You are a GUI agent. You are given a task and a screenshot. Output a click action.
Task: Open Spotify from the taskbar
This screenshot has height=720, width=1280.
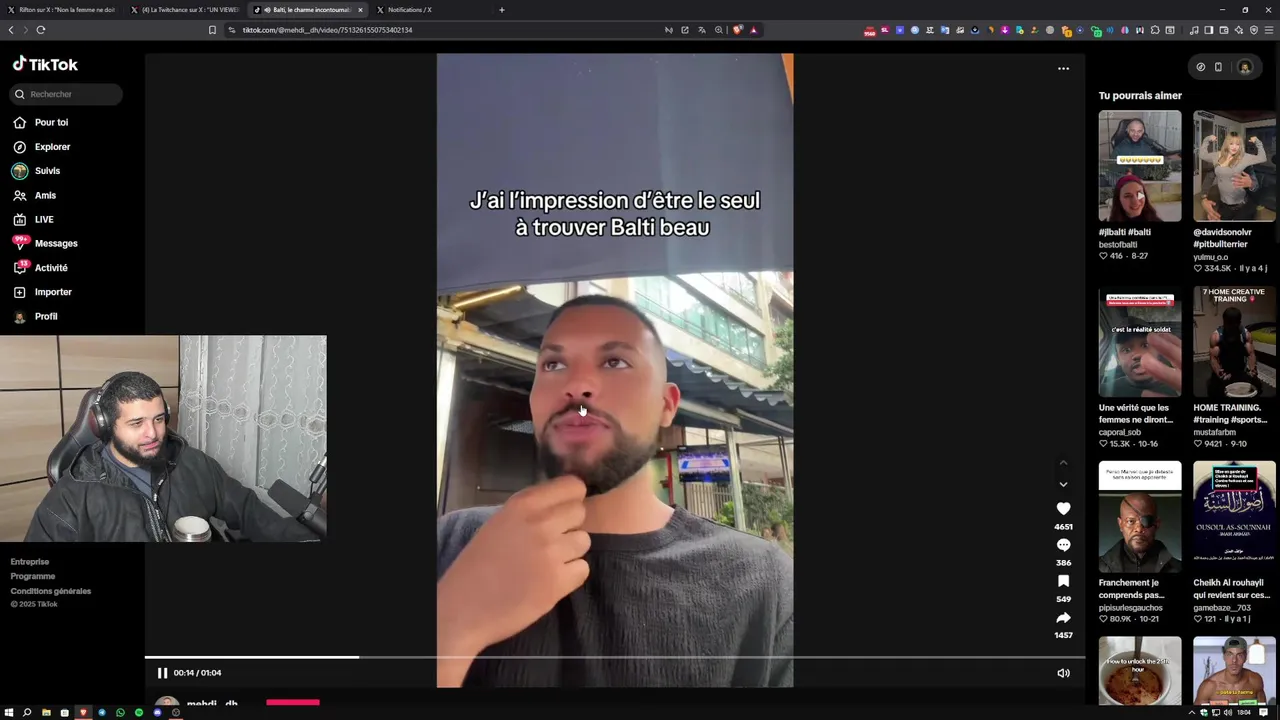tap(139, 713)
